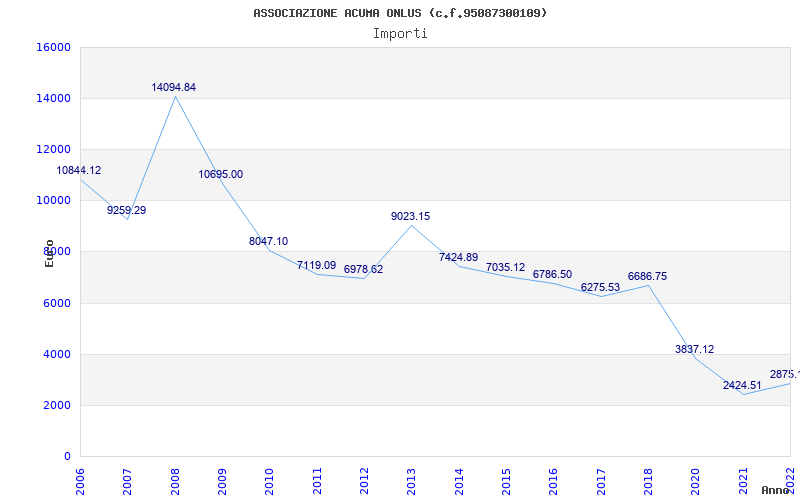Click x-axis year 2006
Image resolution: width=800 pixels, height=500 pixels.
(81, 481)
